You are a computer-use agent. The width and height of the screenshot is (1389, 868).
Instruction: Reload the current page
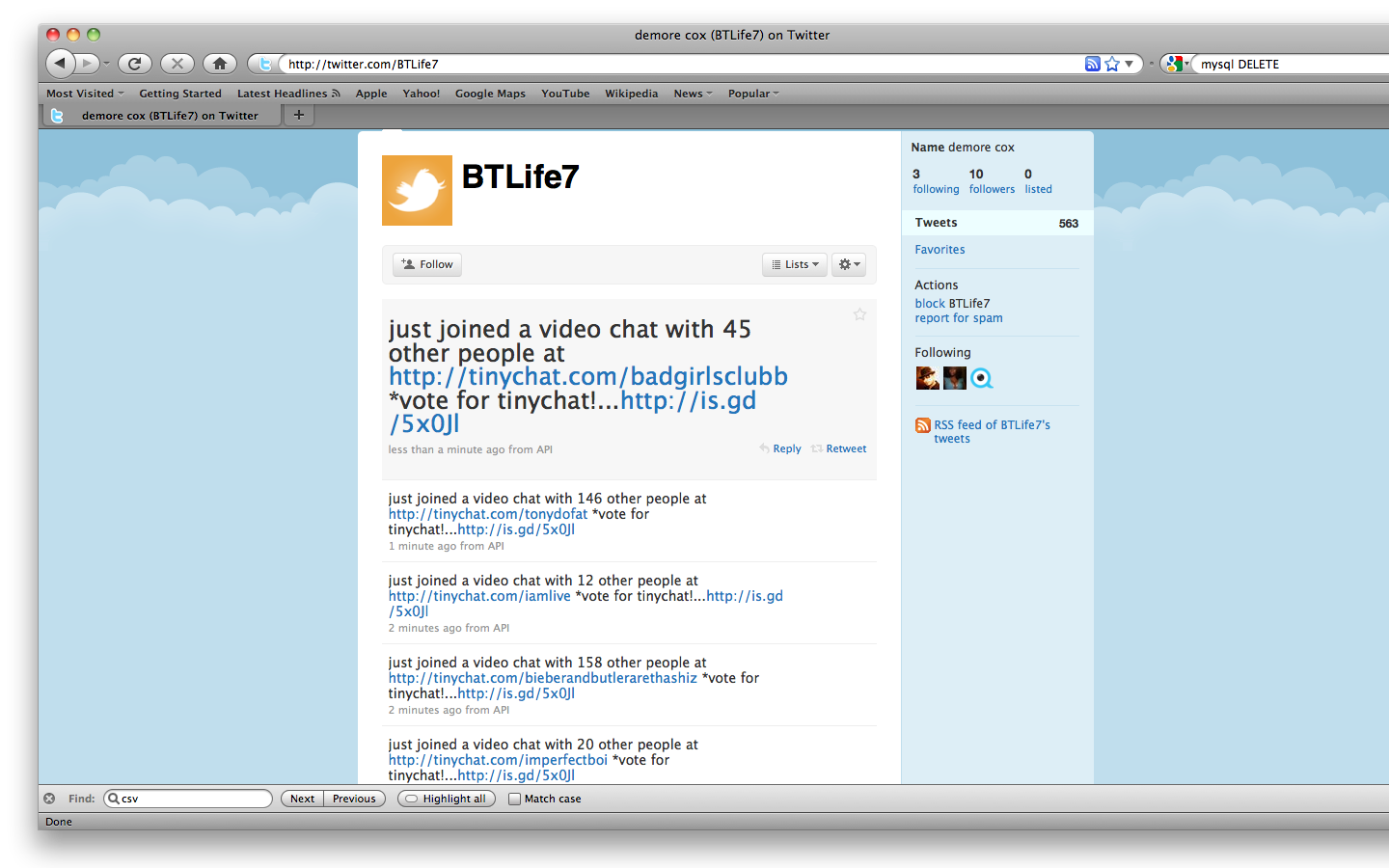click(134, 63)
